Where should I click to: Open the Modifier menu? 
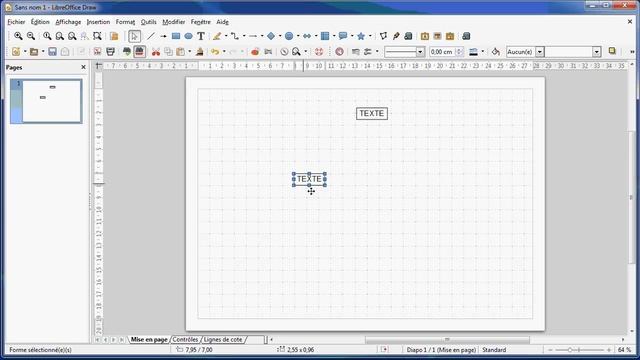pos(174,22)
